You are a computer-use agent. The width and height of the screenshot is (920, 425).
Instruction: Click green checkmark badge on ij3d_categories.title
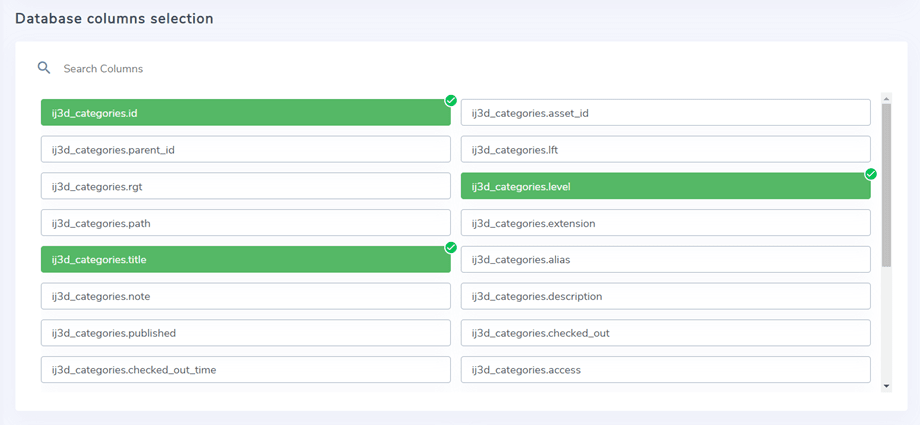(x=451, y=247)
